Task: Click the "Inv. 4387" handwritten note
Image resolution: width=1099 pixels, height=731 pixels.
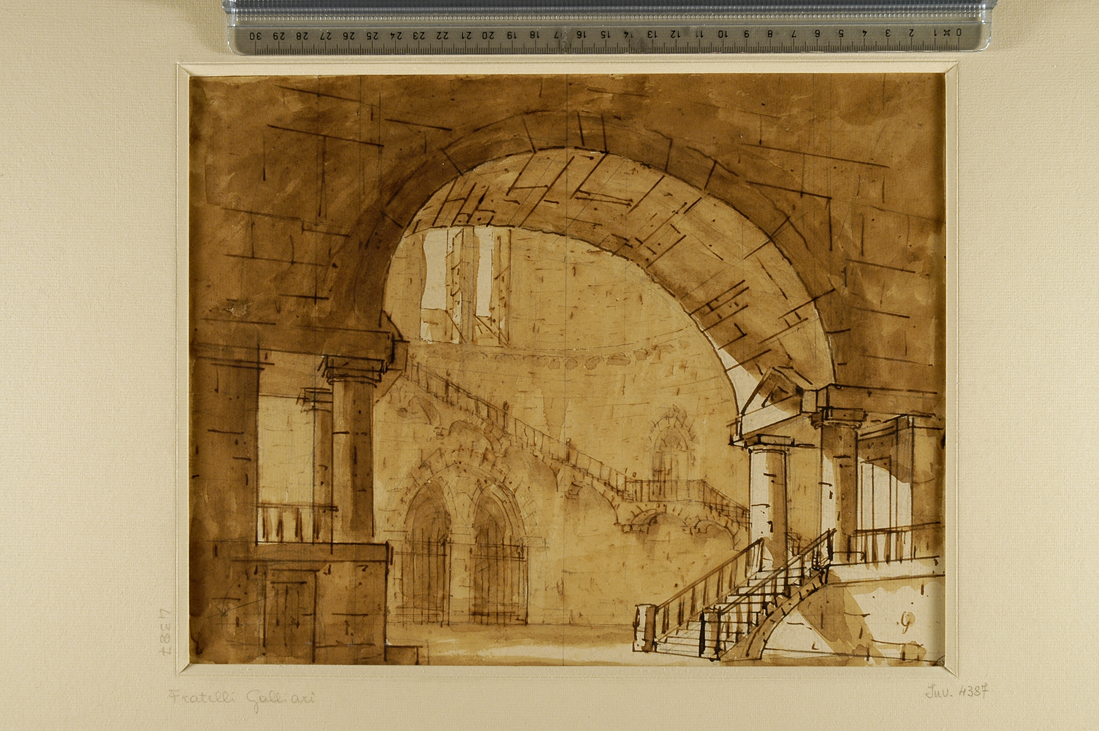Action: (957, 692)
